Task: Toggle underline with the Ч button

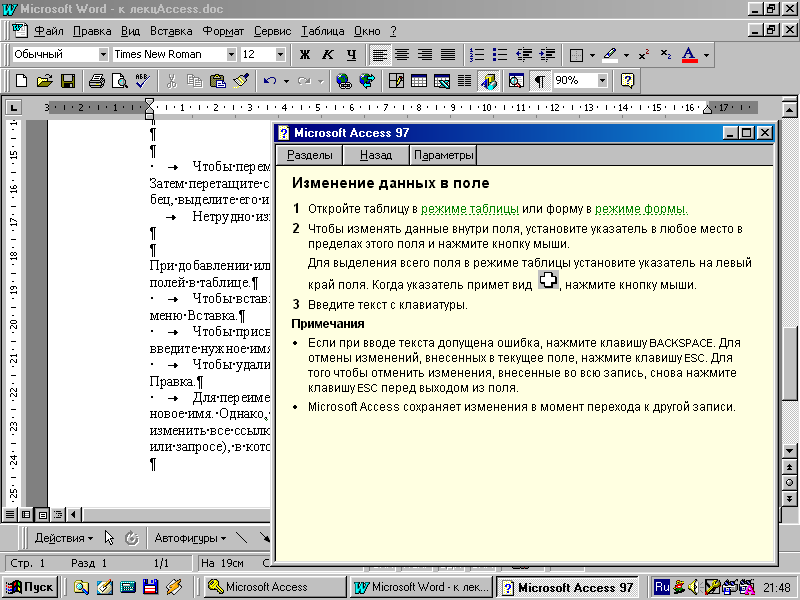Action: [351, 54]
